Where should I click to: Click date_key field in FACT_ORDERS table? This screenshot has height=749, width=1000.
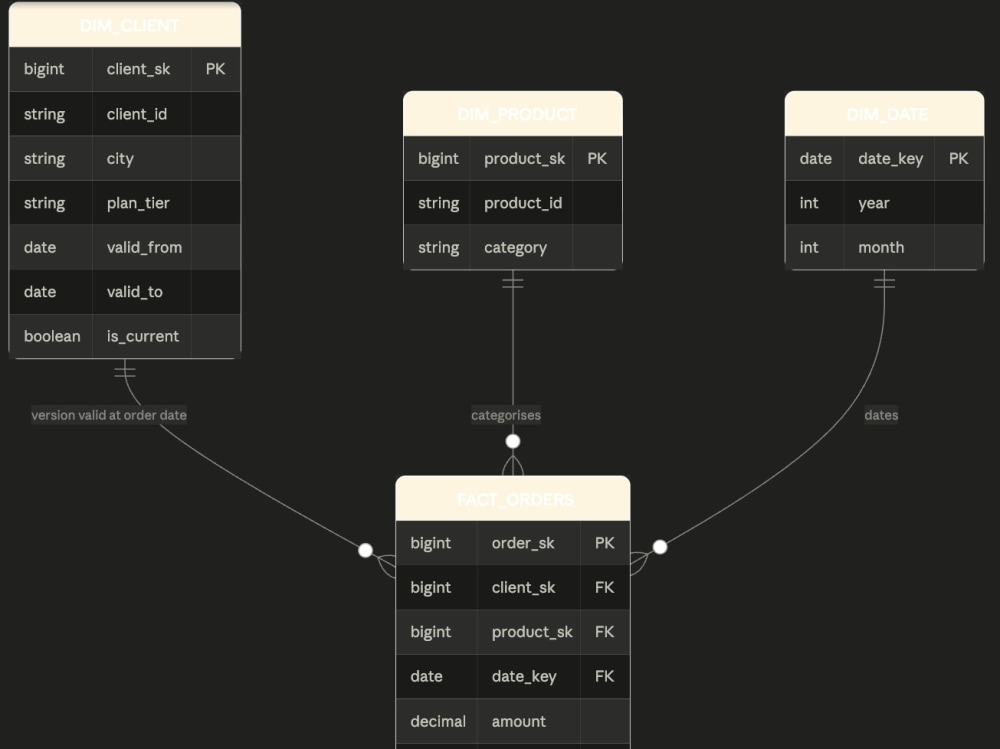pyautogui.click(x=524, y=676)
